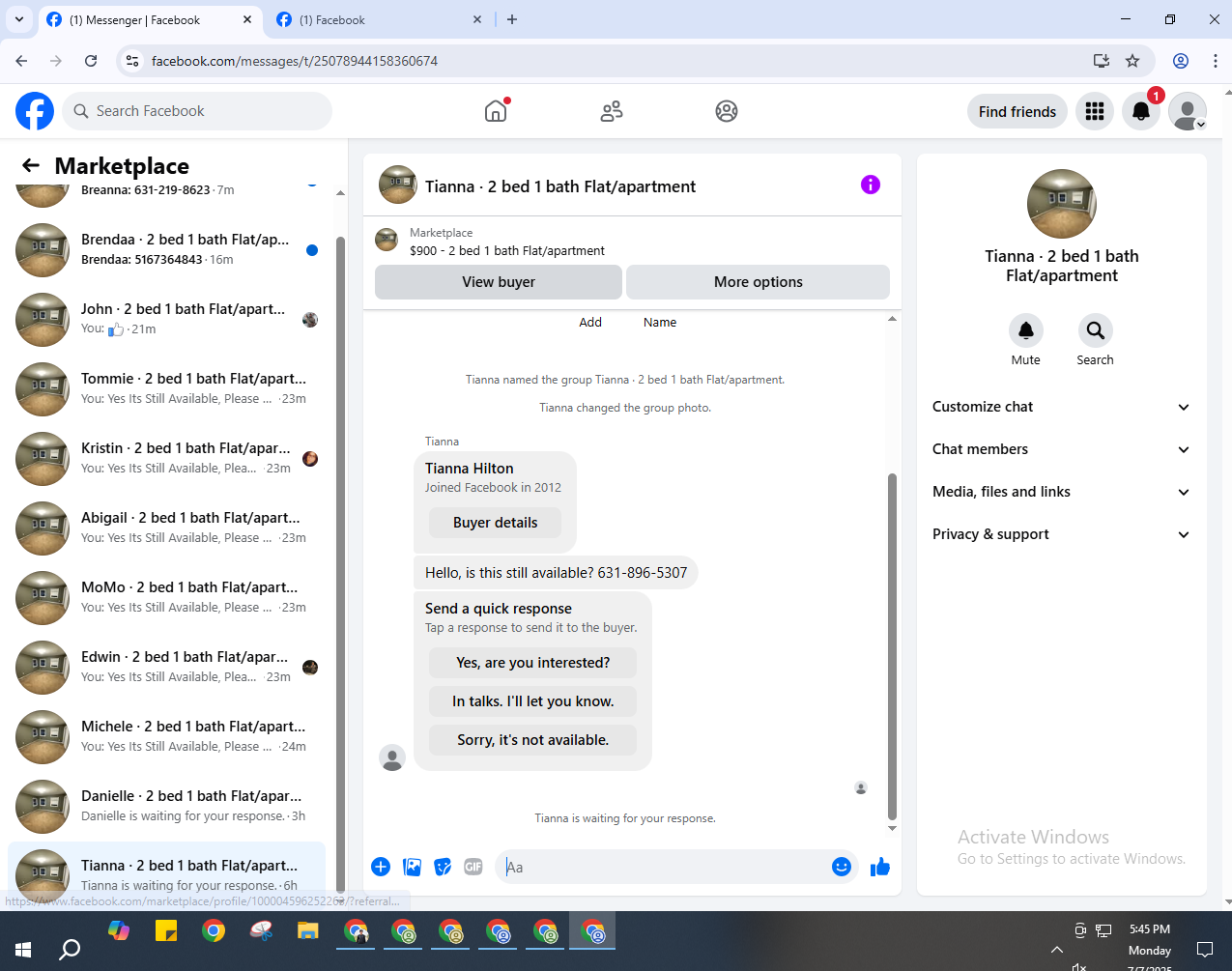This screenshot has height=971, width=1232.
Task: Click the View buyer button
Action: (499, 282)
